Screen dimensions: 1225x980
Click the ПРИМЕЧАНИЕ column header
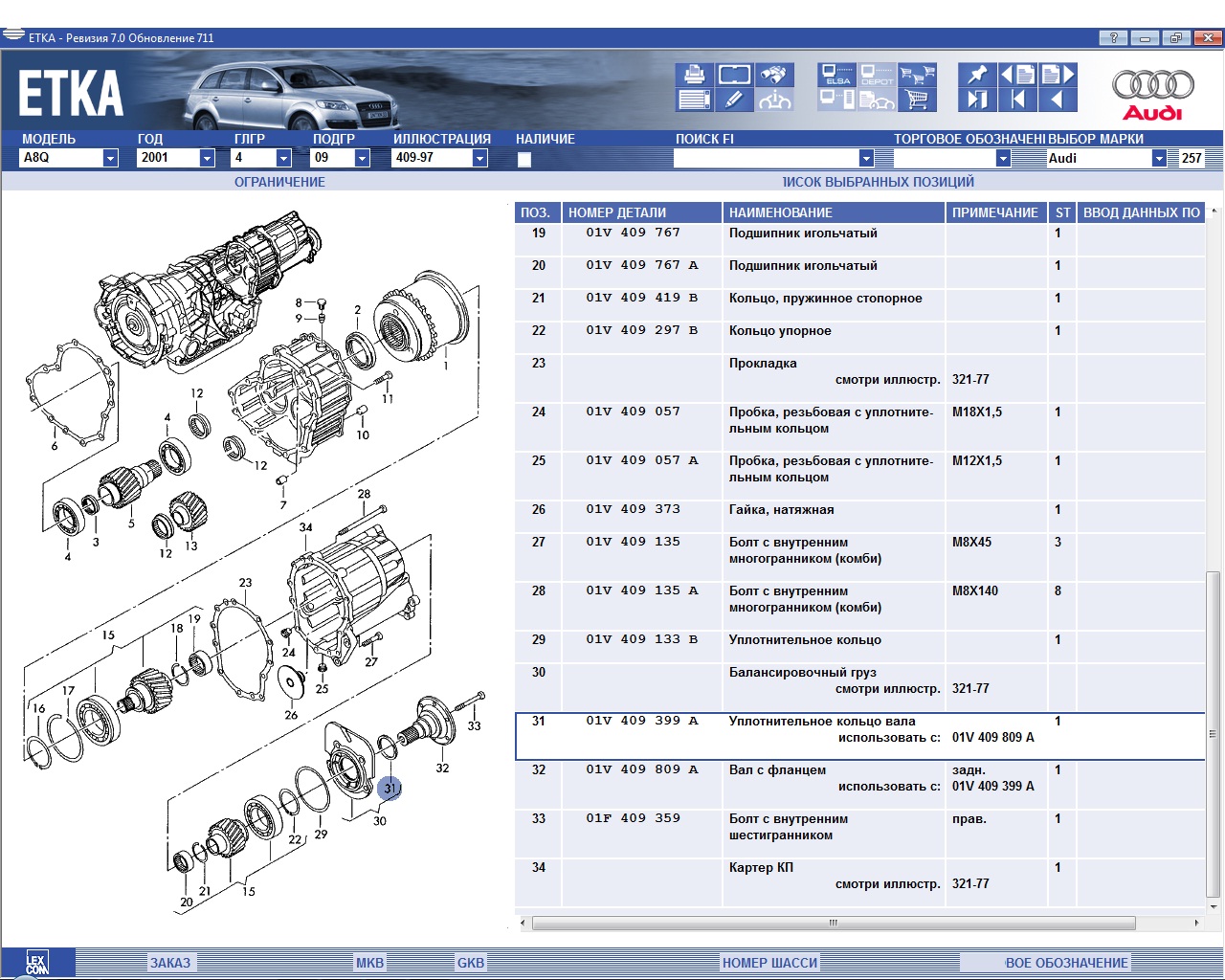click(x=995, y=212)
